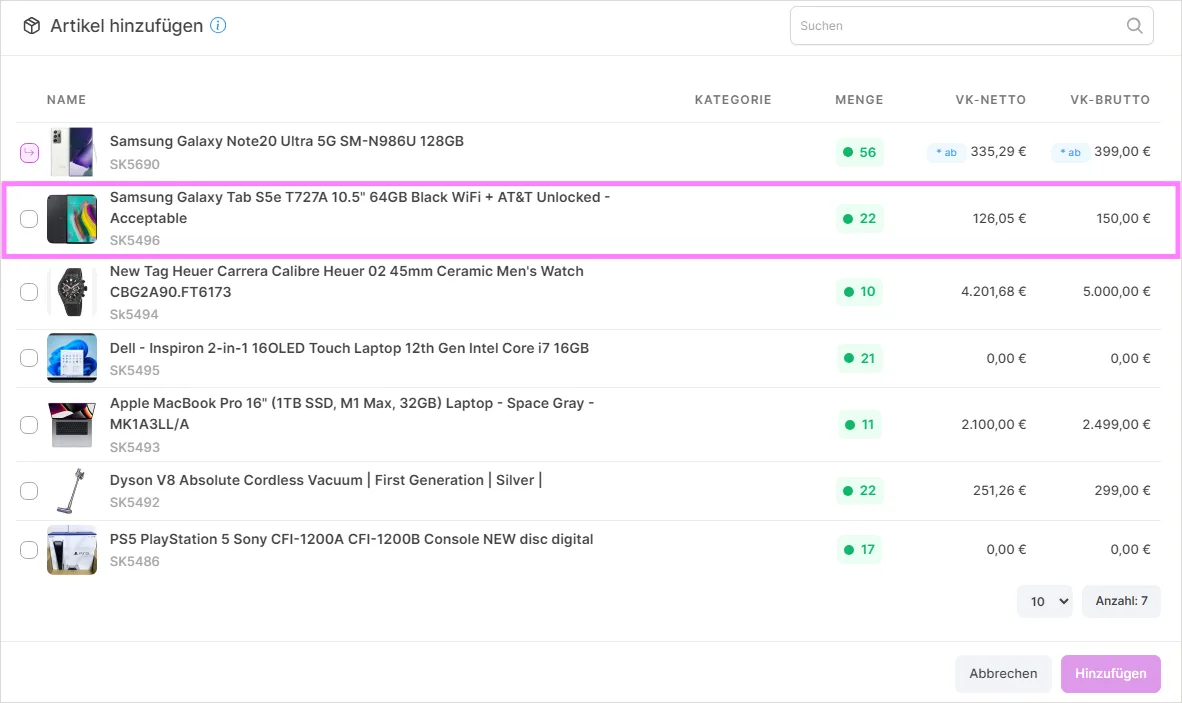Image resolution: width=1182 pixels, height=703 pixels.
Task: Click the net price 251,26 €
Action: [x=1000, y=491]
